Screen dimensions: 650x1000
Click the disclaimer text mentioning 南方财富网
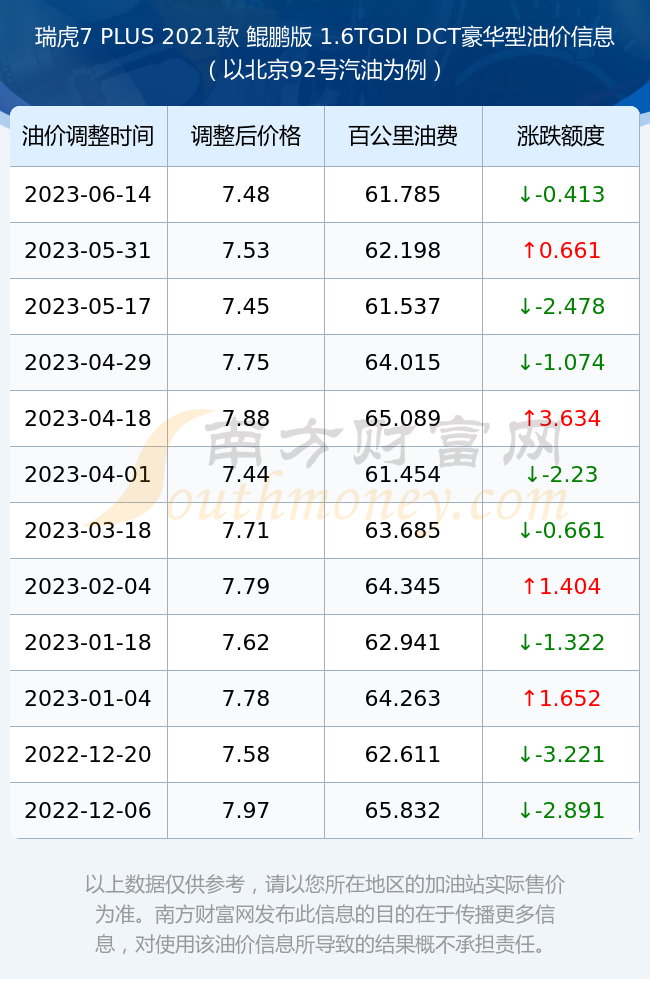[325, 914]
